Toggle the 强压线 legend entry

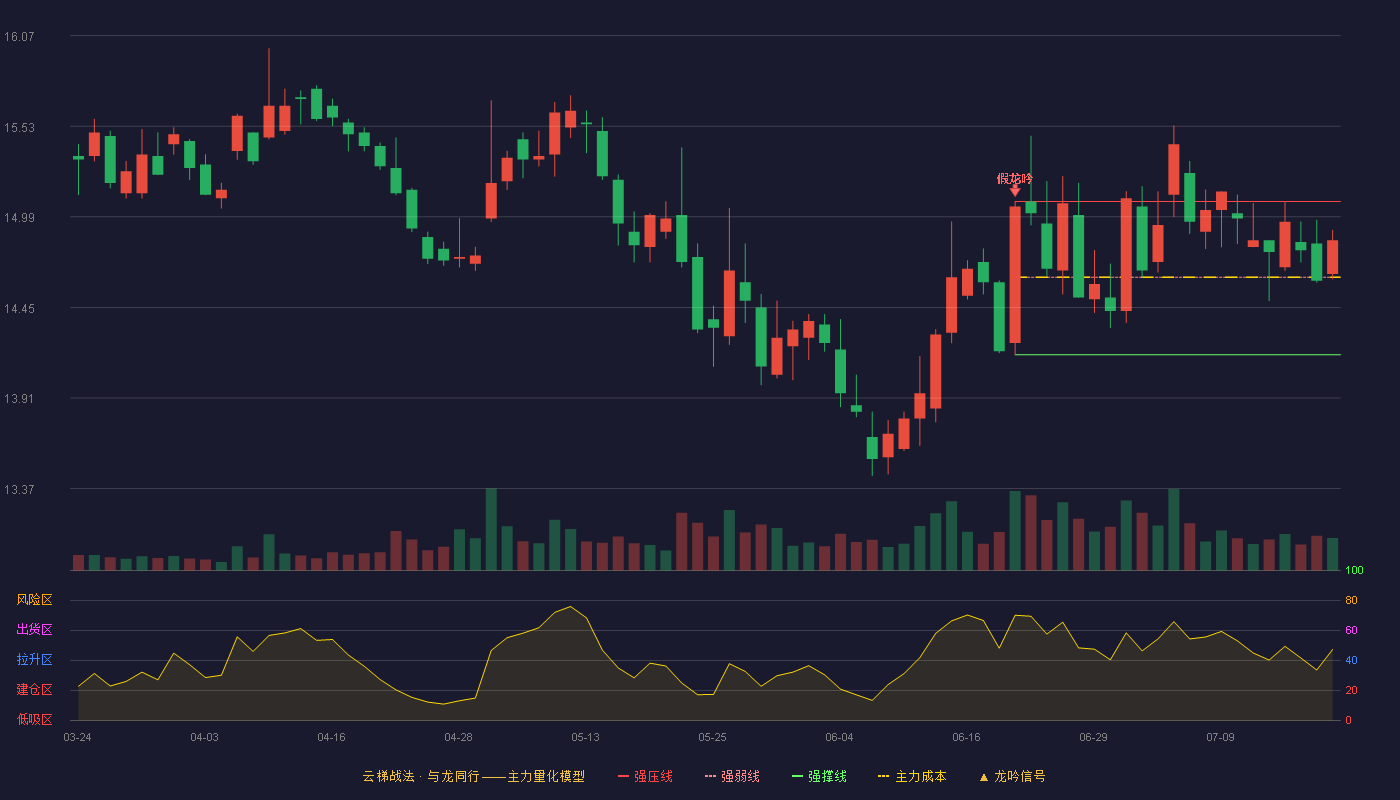[x=645, y=776]
